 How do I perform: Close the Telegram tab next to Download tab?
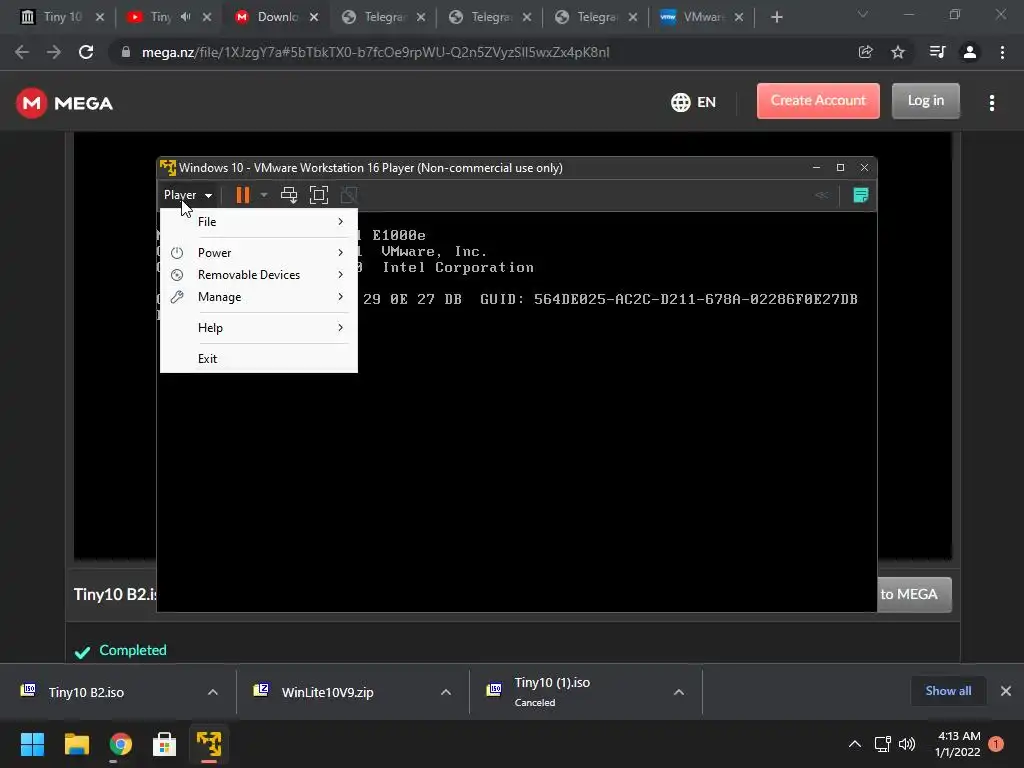coord(421,18)
